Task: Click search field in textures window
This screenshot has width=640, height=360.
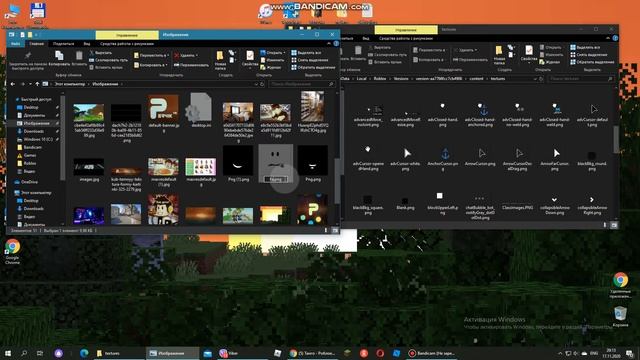Action: [x=580, y=79]
